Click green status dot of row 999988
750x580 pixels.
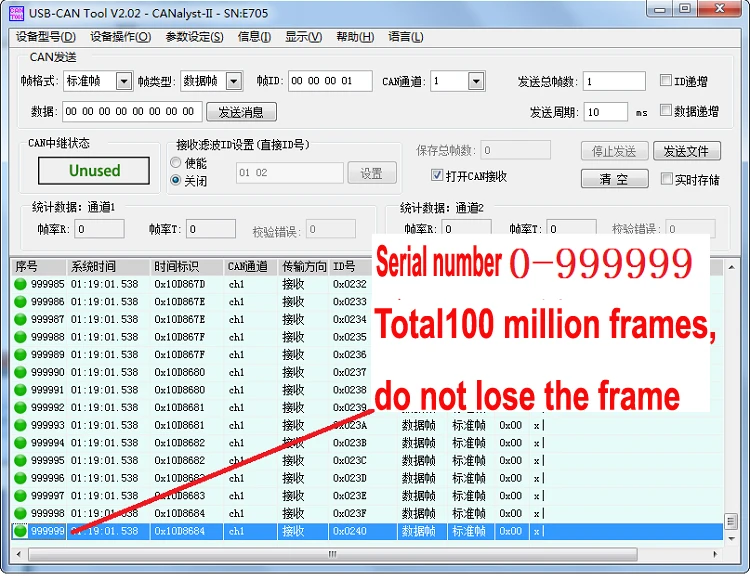click(x=20, y=337)
